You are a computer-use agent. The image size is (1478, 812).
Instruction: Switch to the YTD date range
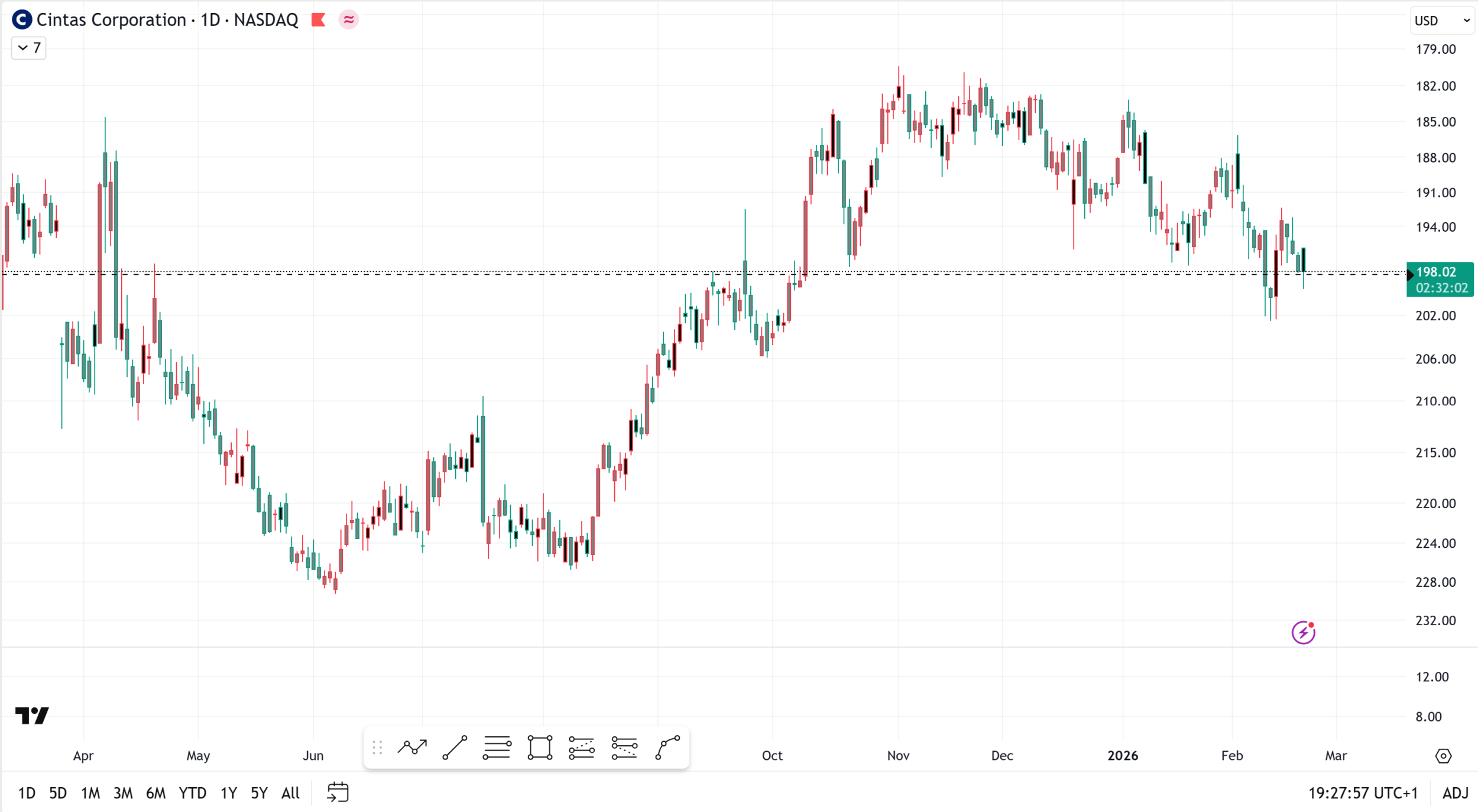pyautogui.click(x=192, y=792)
